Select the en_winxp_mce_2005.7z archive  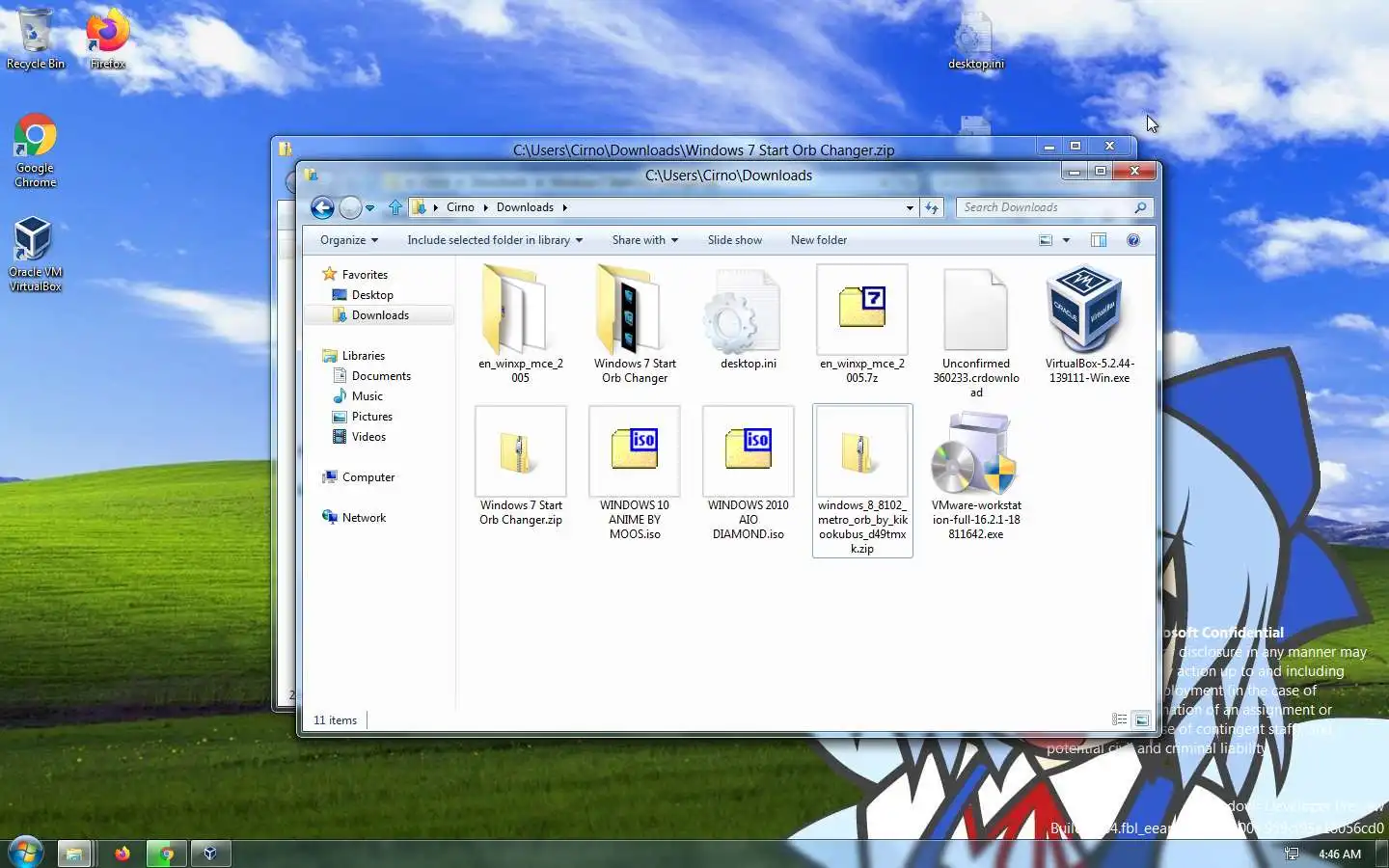coord(862,325)
